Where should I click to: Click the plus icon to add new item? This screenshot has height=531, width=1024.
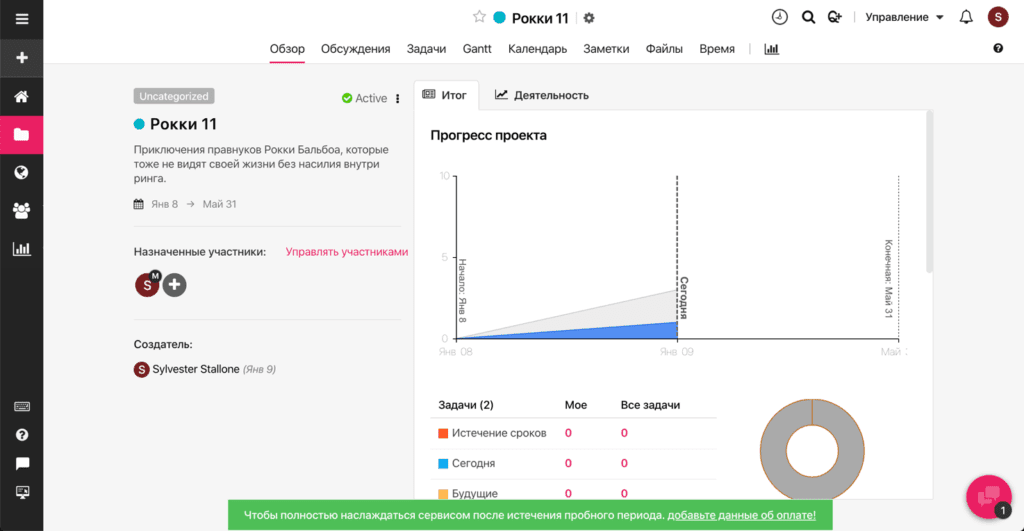coord(21,58)
